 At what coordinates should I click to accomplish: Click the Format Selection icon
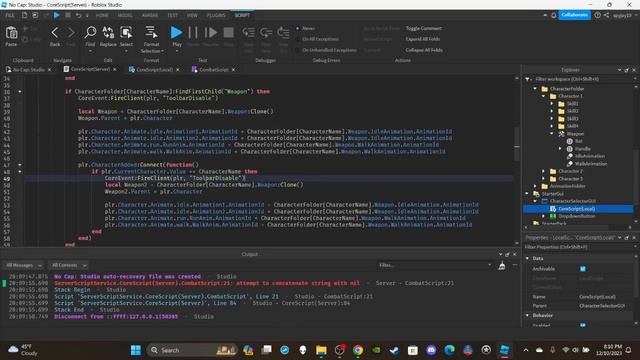[x=151, y=33]
